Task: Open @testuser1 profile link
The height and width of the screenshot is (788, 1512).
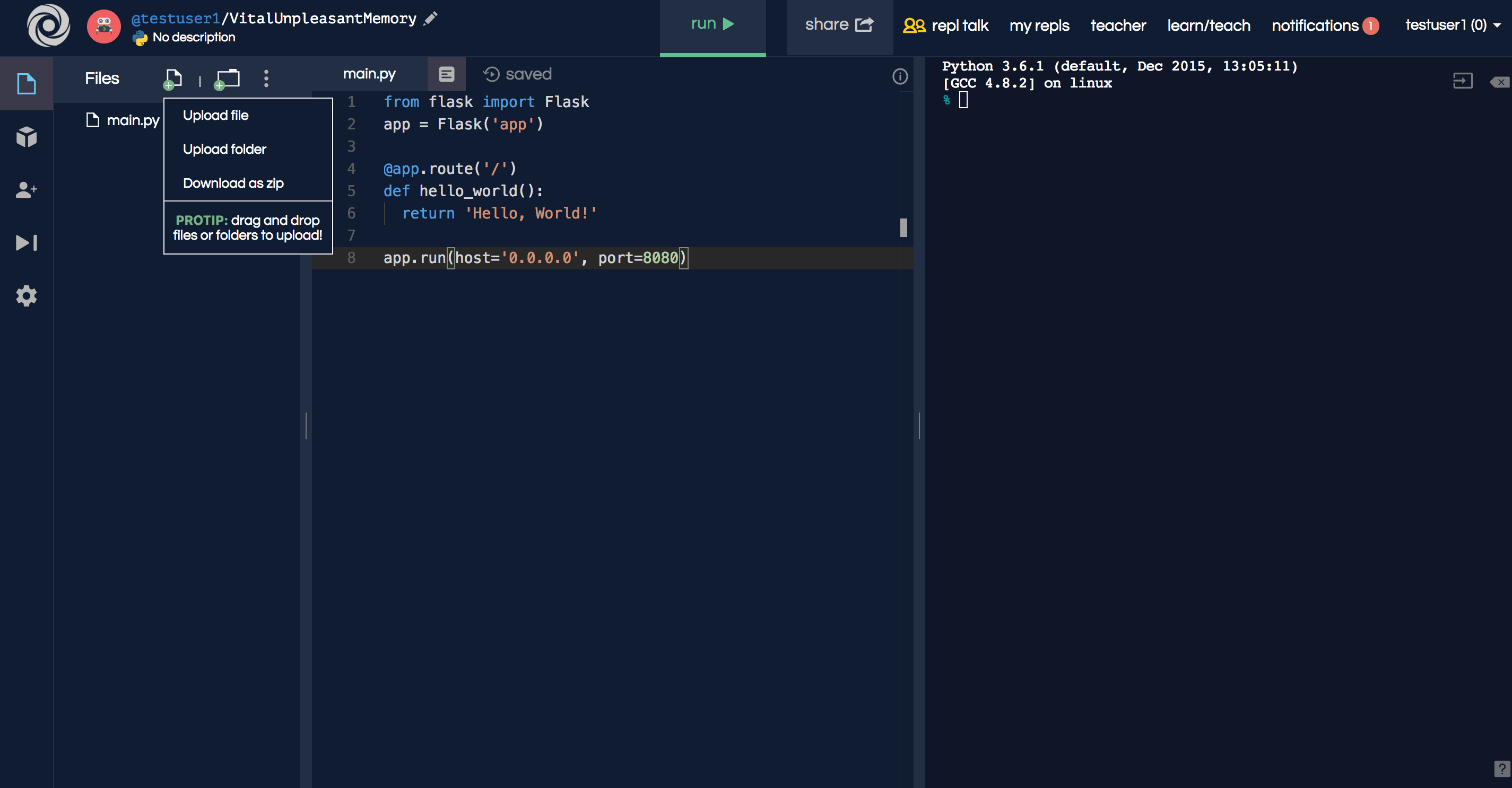Action: (x=176, y=19)
